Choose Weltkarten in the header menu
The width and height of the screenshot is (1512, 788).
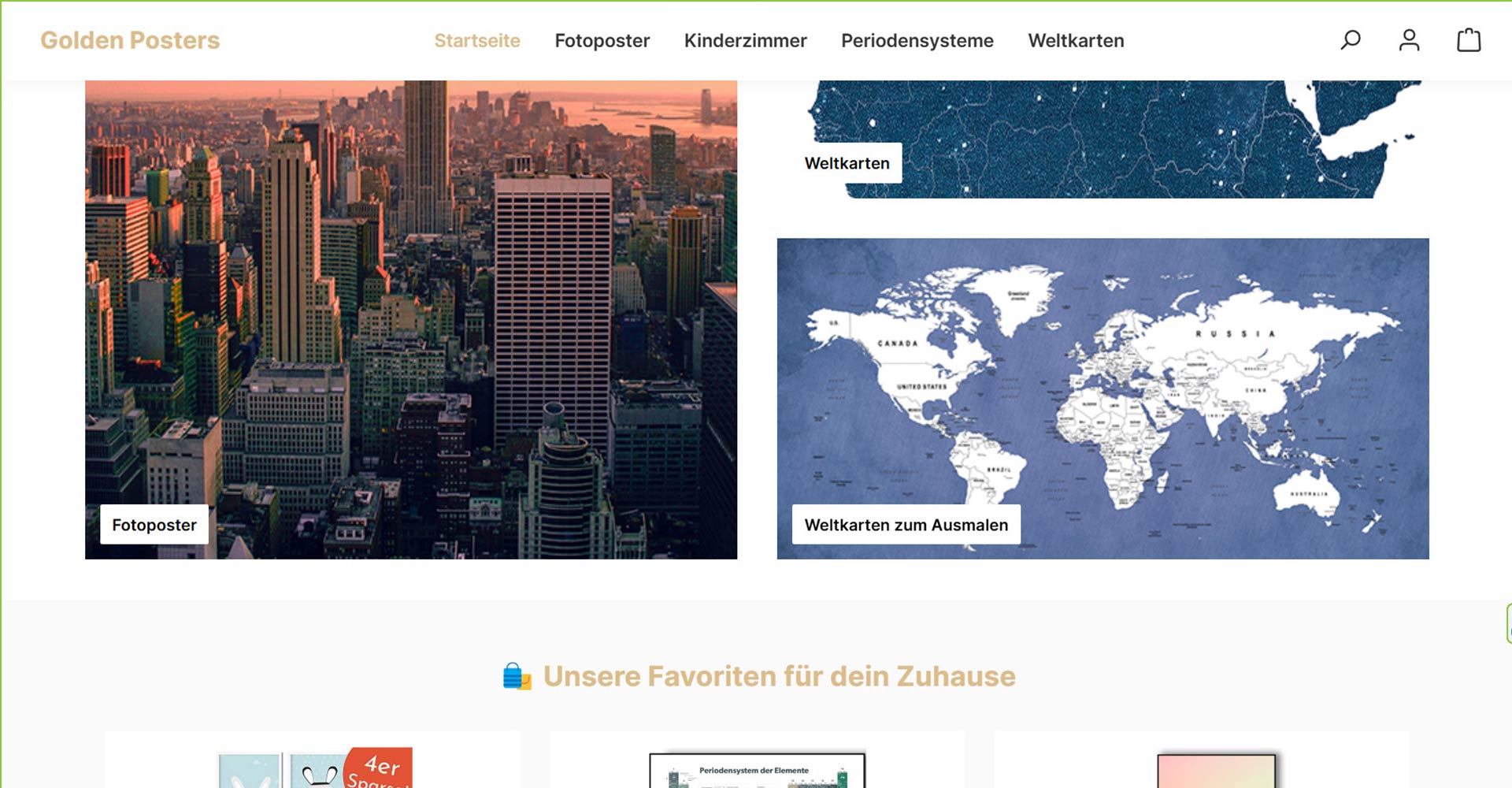tap(1076, 41)
